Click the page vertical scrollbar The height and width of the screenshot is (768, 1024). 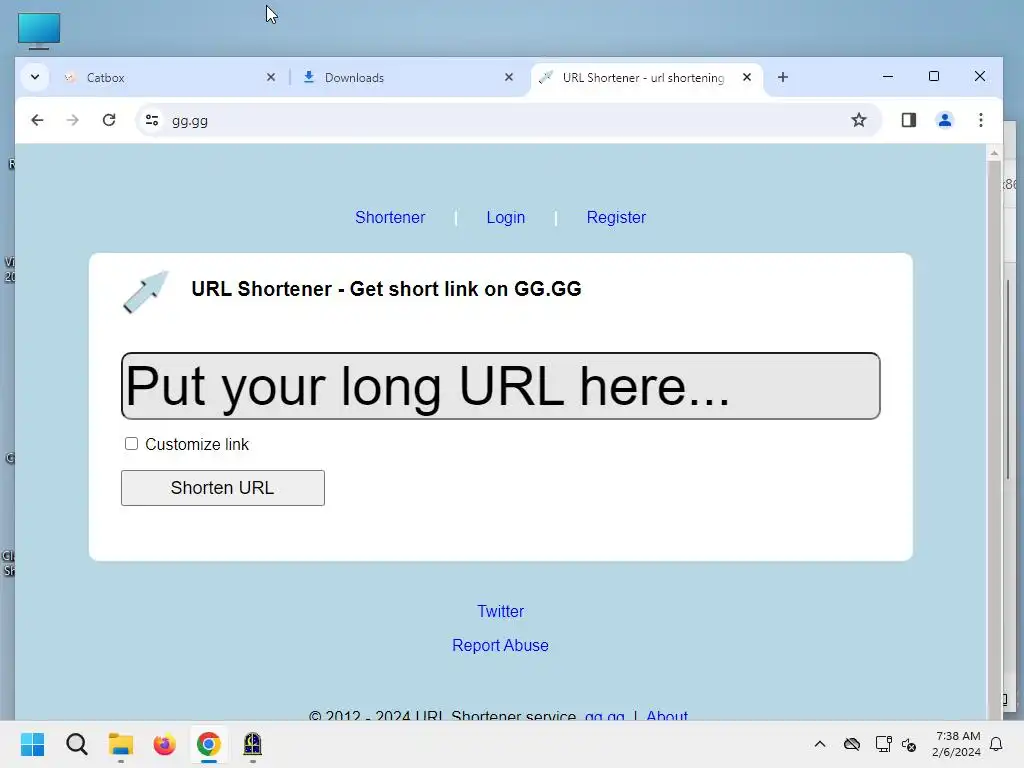(994, 431)
